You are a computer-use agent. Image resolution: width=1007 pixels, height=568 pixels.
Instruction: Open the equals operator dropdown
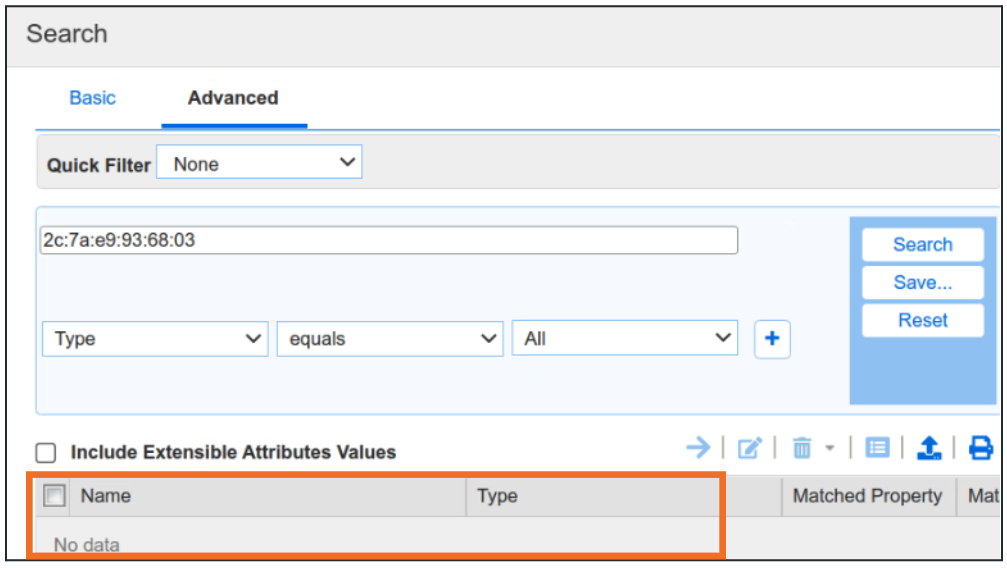(x=389, y=339)
